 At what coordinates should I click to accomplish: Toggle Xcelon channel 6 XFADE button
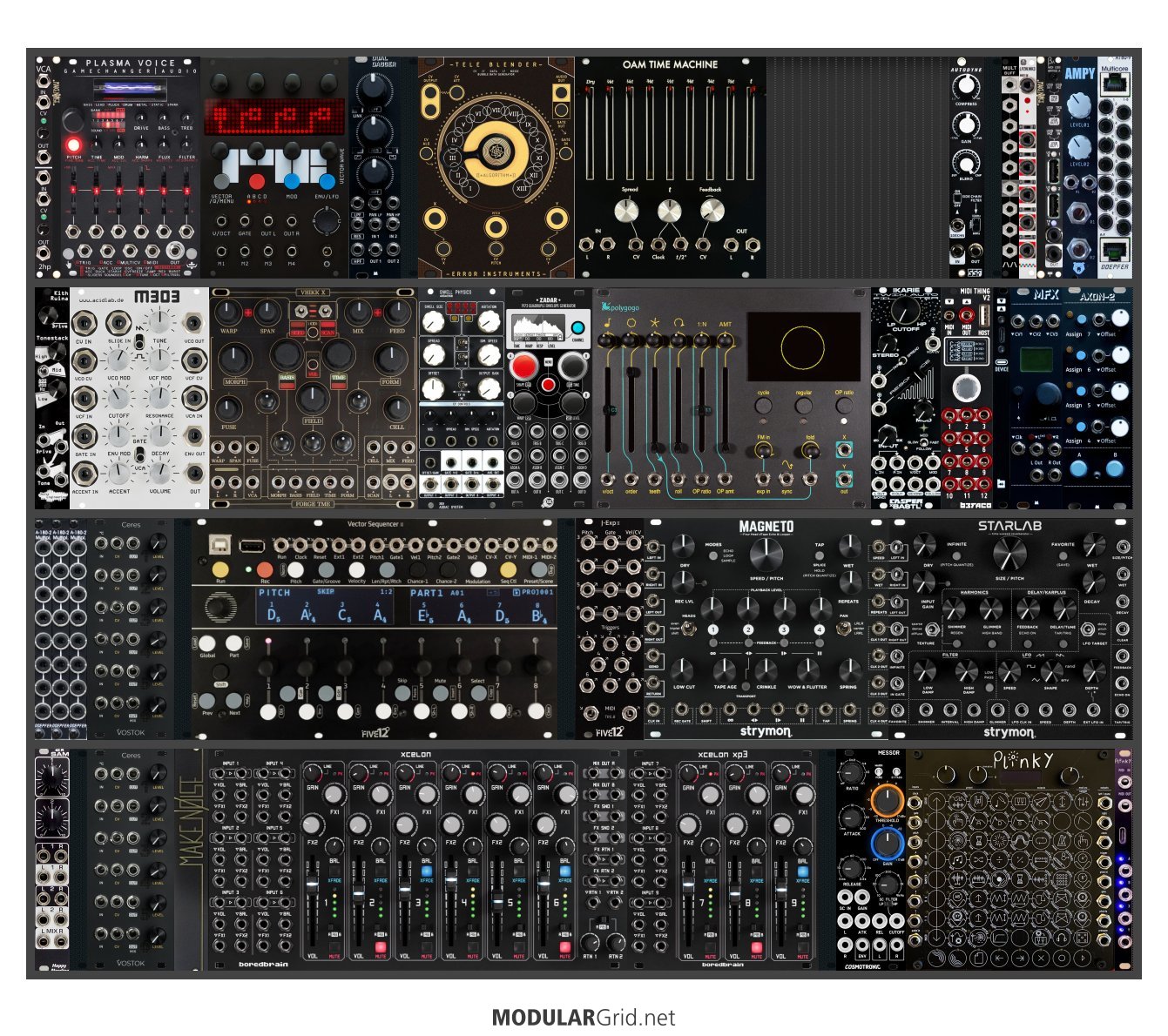click(x=564, y=871)
